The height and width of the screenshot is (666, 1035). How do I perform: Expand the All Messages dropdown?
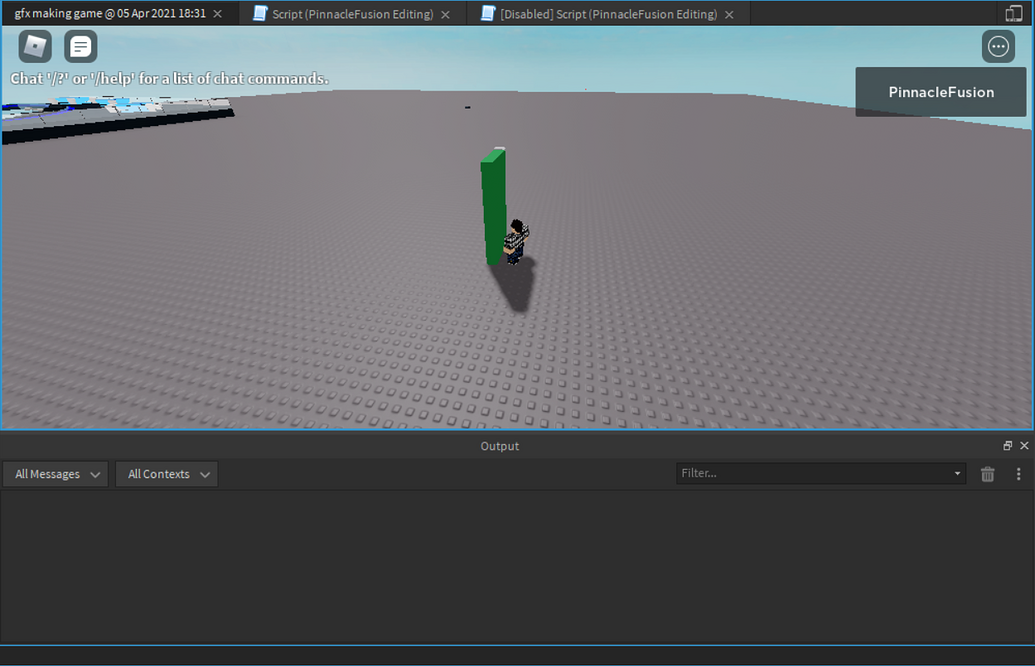pyautogui.click(x=55, y=474)
